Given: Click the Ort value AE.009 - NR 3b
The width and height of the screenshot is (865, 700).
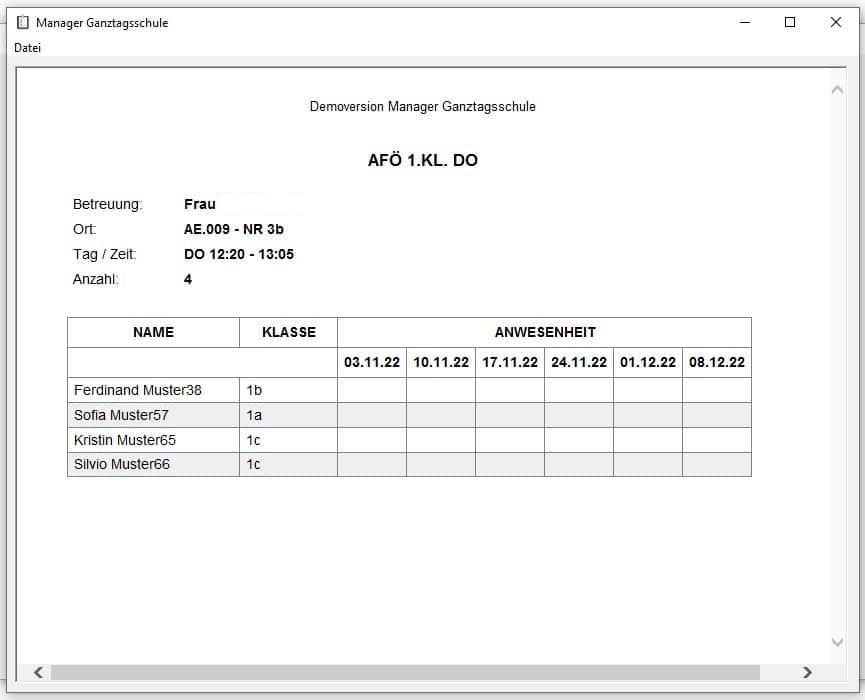Looking at the screenshot, I should (232, 229).
